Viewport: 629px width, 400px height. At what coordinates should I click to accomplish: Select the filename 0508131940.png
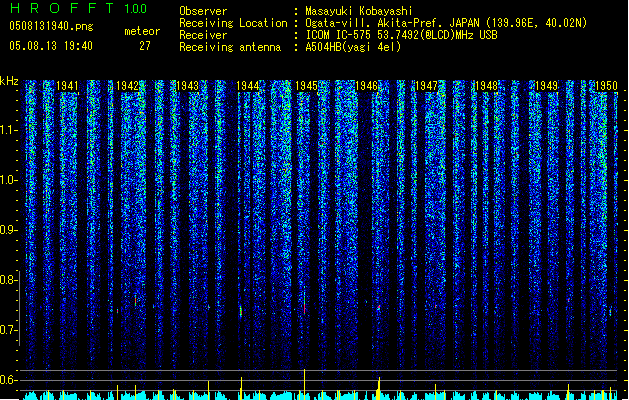click(x=51, y=26)
